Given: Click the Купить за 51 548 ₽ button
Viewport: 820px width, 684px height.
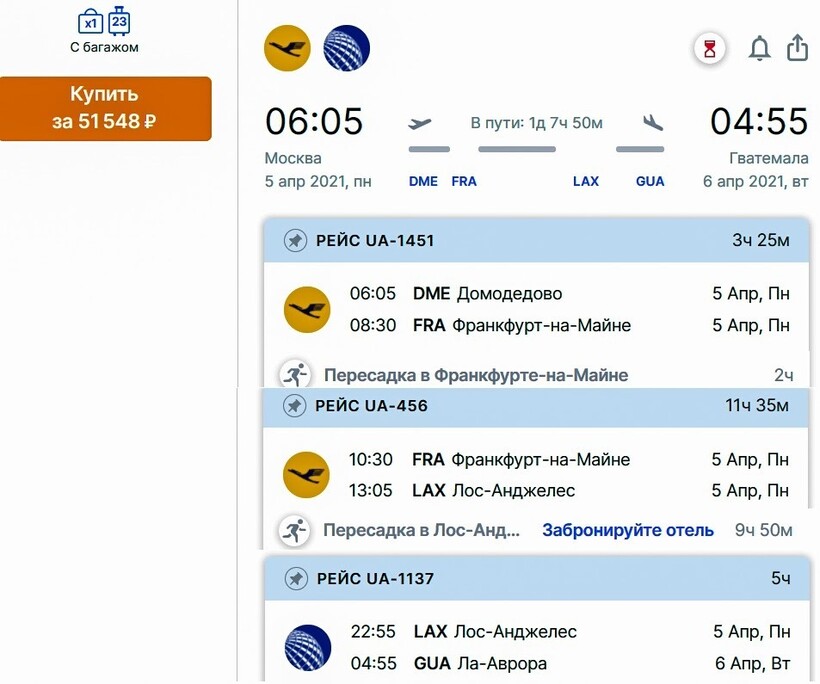Looking at the screenshot, I should (x=105, y=108).
